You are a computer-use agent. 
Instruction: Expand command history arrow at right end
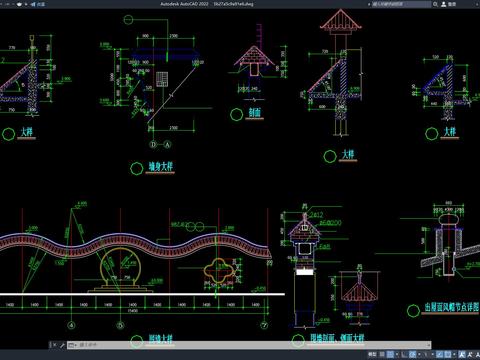tap(429, 345)
